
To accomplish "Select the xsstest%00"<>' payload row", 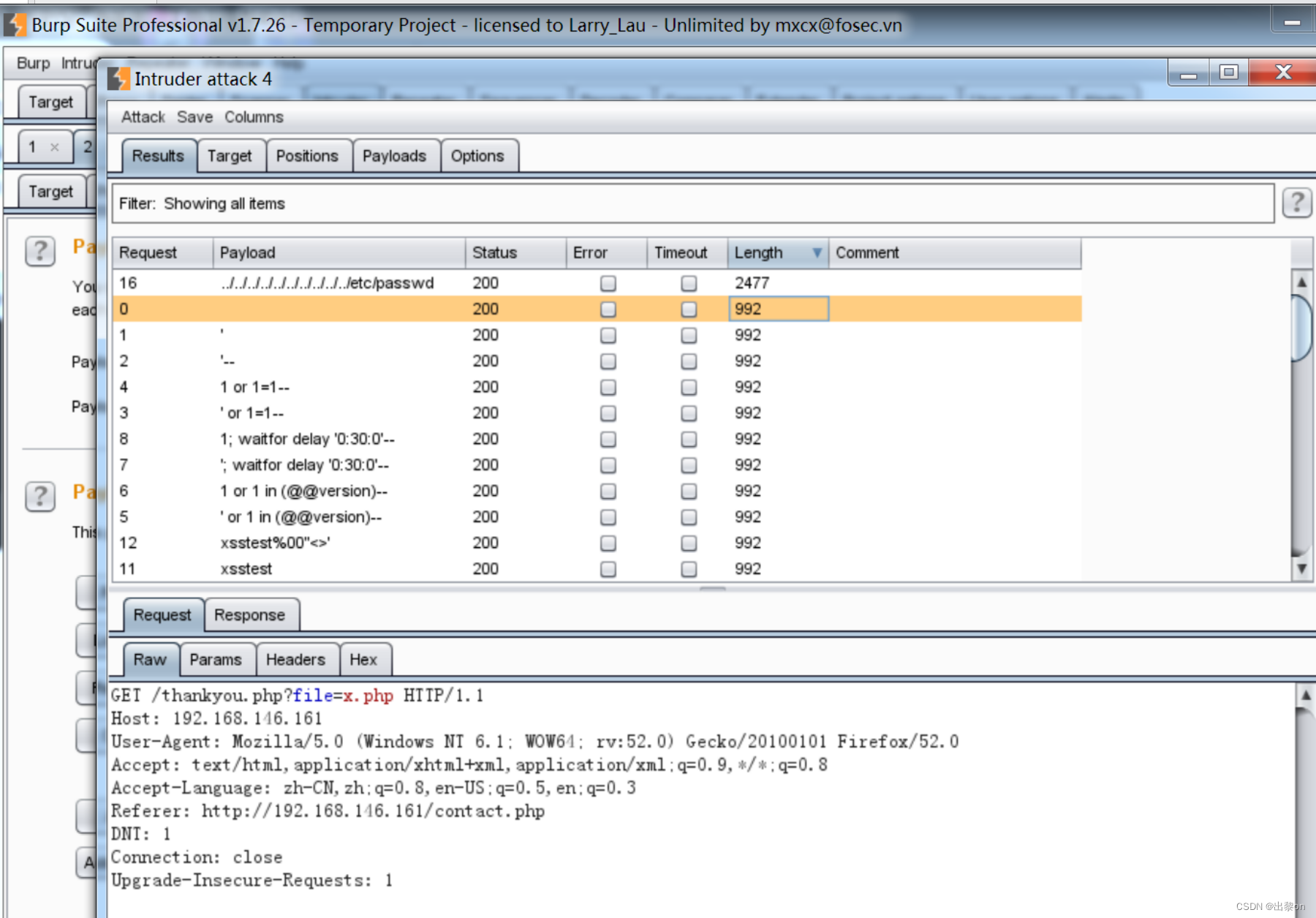I will pyautogui.click(x=597, y=543).
